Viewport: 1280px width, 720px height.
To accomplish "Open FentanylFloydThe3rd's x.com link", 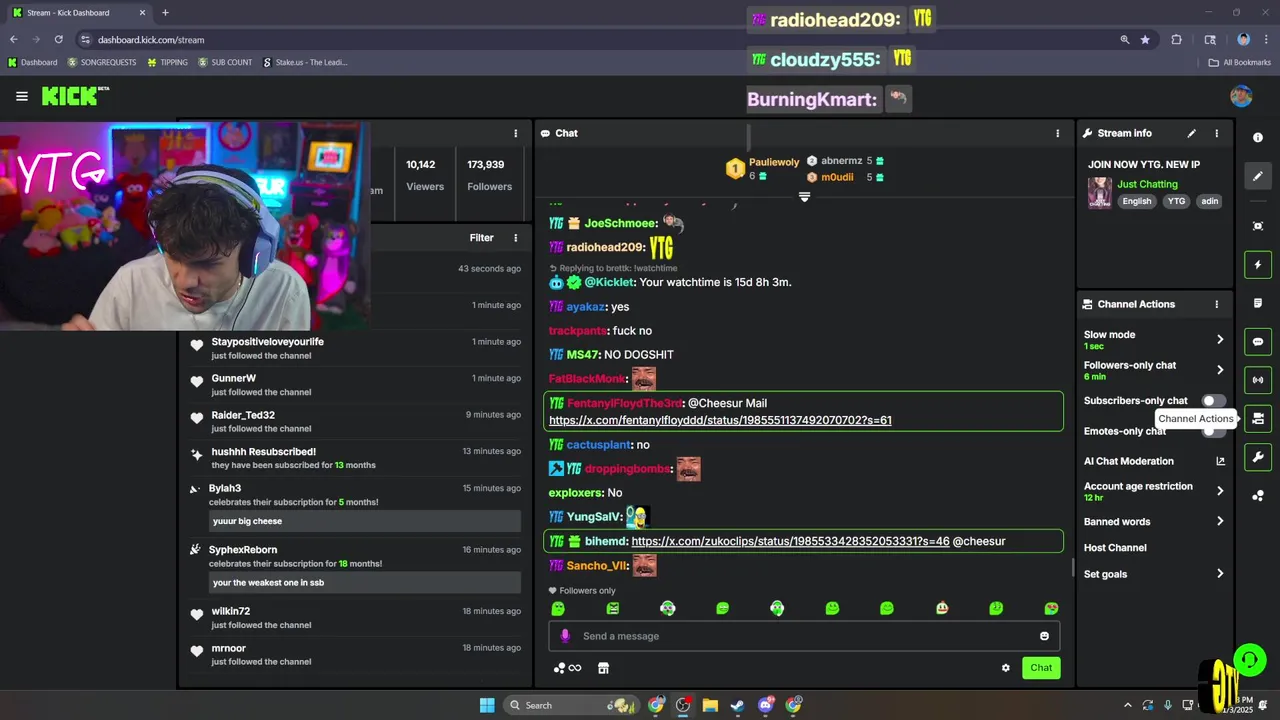I will (720, 420).
